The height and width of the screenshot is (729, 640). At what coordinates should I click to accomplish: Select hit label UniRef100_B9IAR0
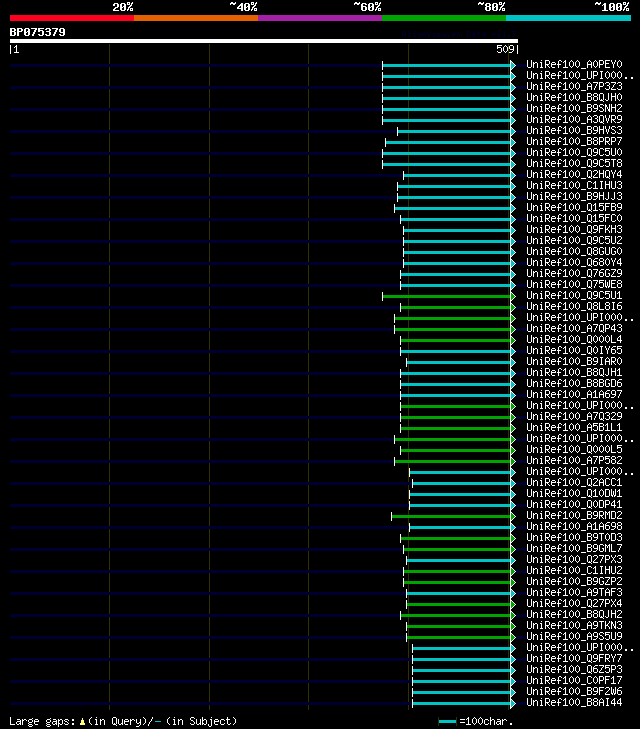(x=574, y=361)
